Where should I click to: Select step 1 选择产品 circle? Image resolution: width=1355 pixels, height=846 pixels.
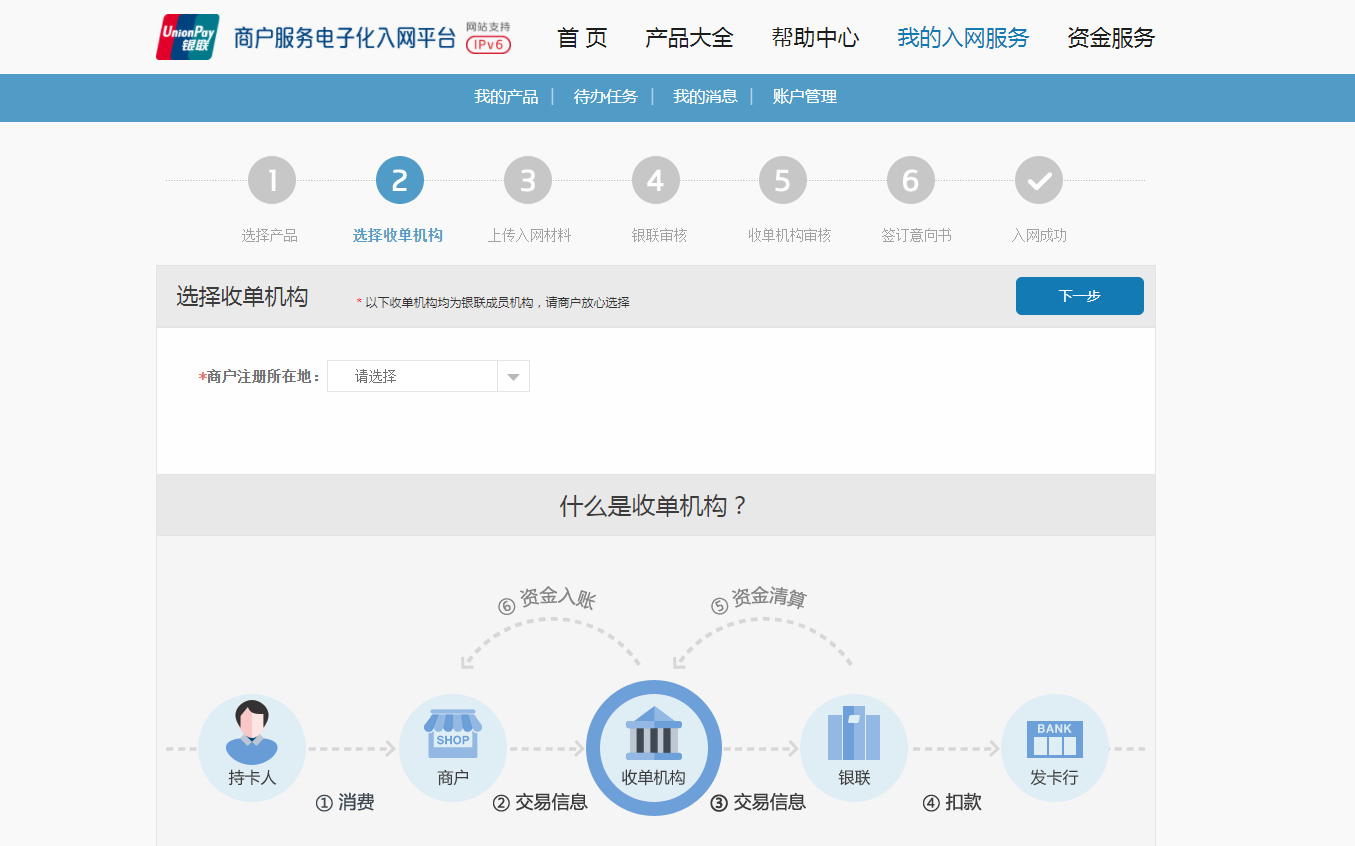pyautogui.click(x=272, y=181)
